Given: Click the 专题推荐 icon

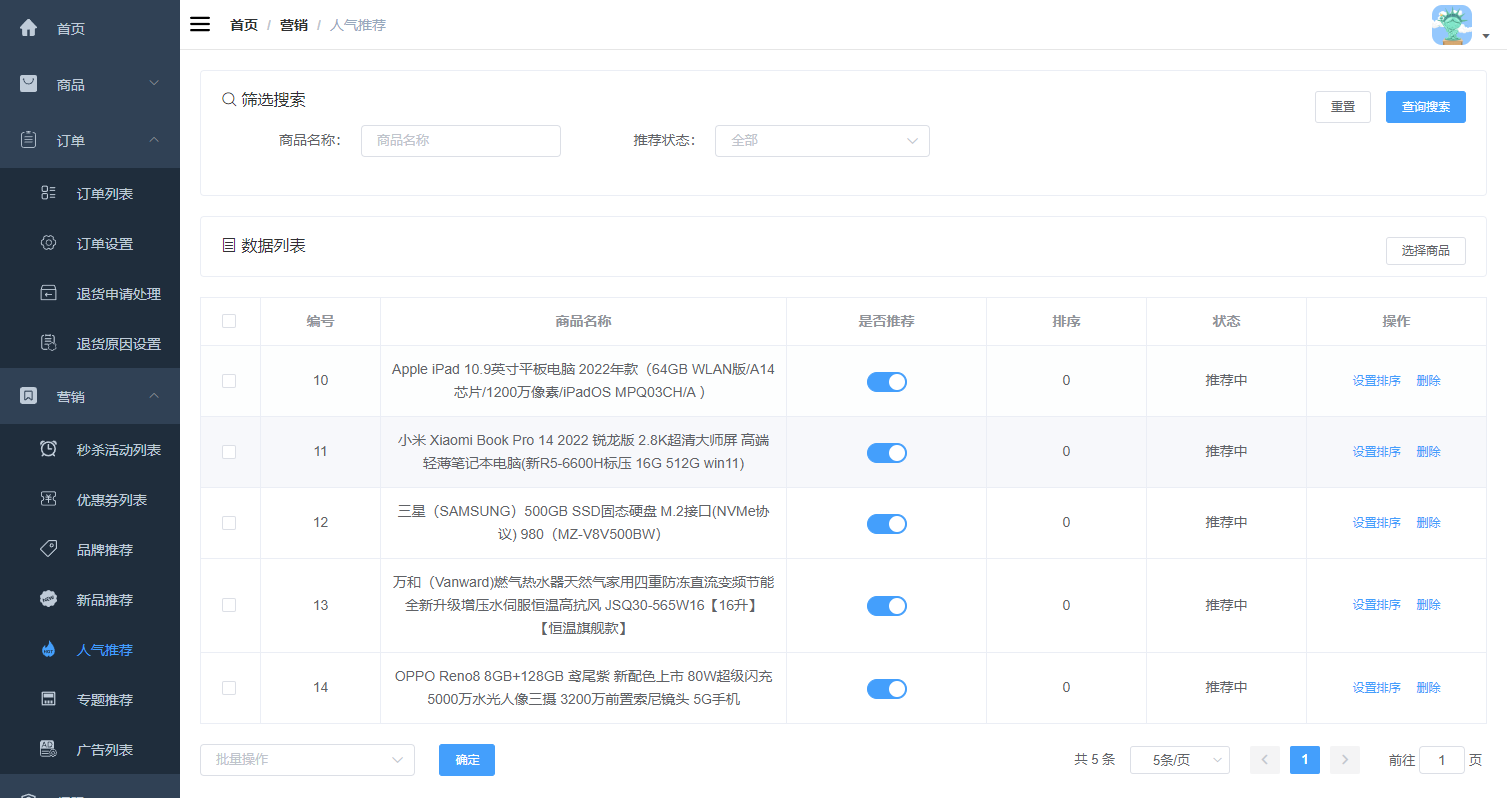Looking at the screenshot, I should [x=48, y=699].
